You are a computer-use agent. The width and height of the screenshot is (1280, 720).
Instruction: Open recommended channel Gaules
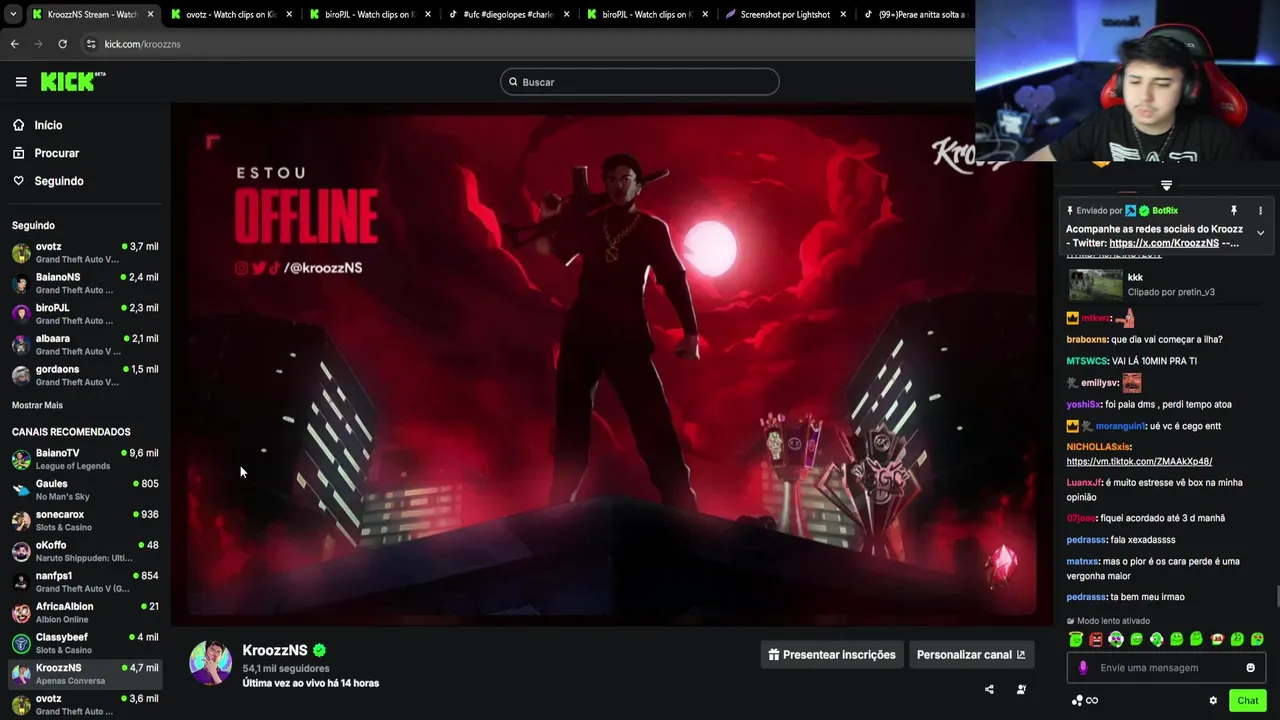click(85, 490)
